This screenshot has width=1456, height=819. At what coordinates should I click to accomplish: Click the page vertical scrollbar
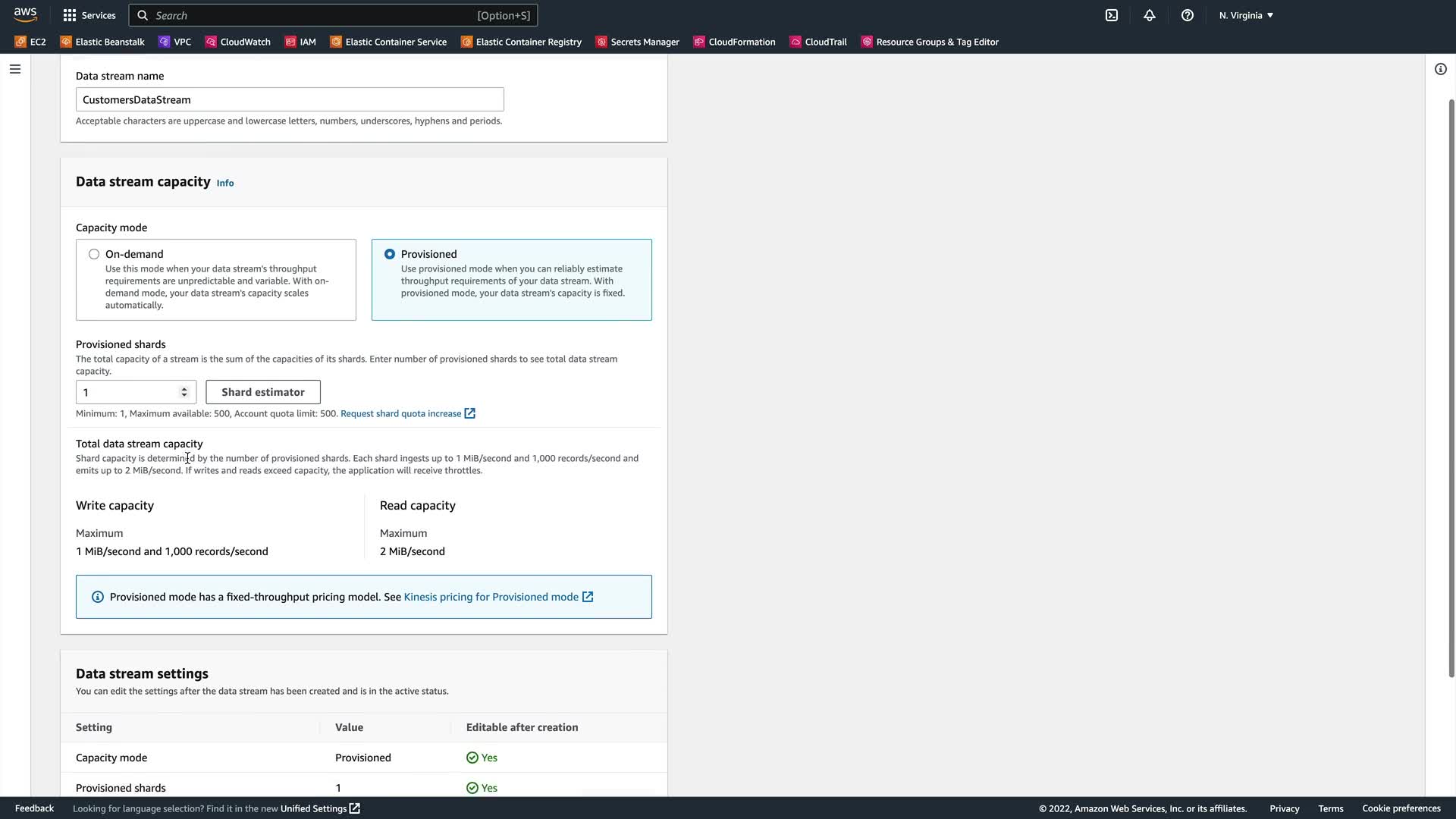point(1451,387)
